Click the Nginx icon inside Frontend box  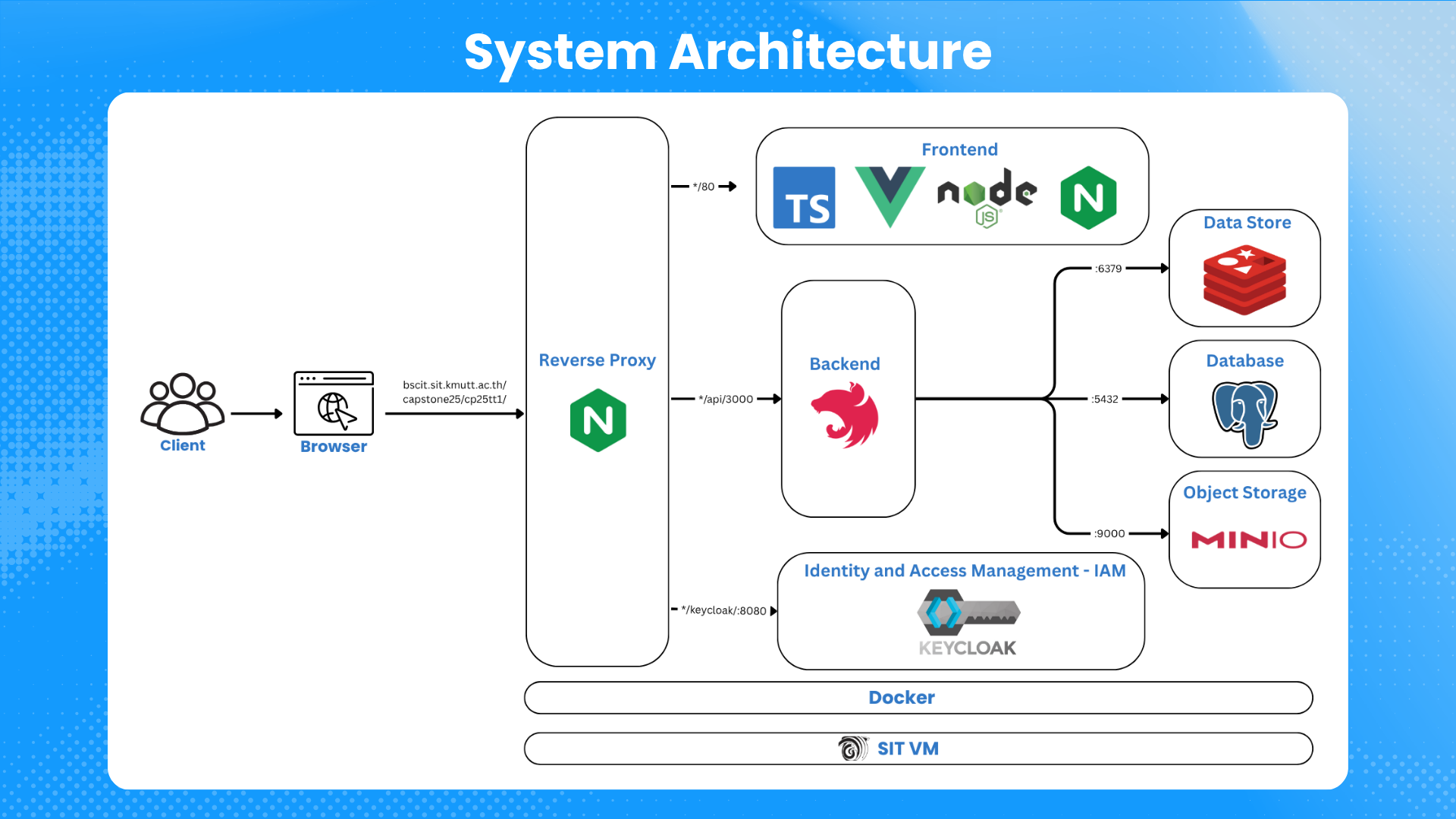(x=1088, y=198)
